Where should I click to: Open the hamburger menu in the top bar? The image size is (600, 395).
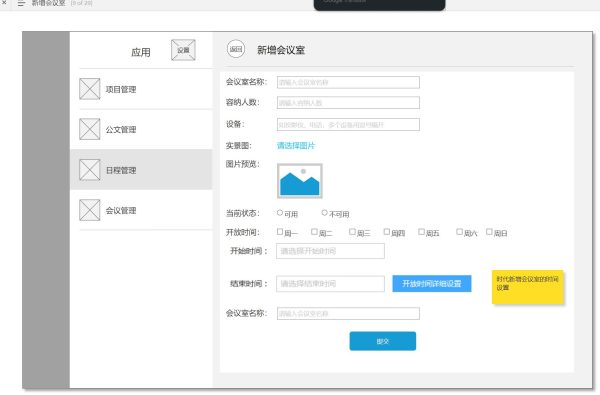(21, 3)
